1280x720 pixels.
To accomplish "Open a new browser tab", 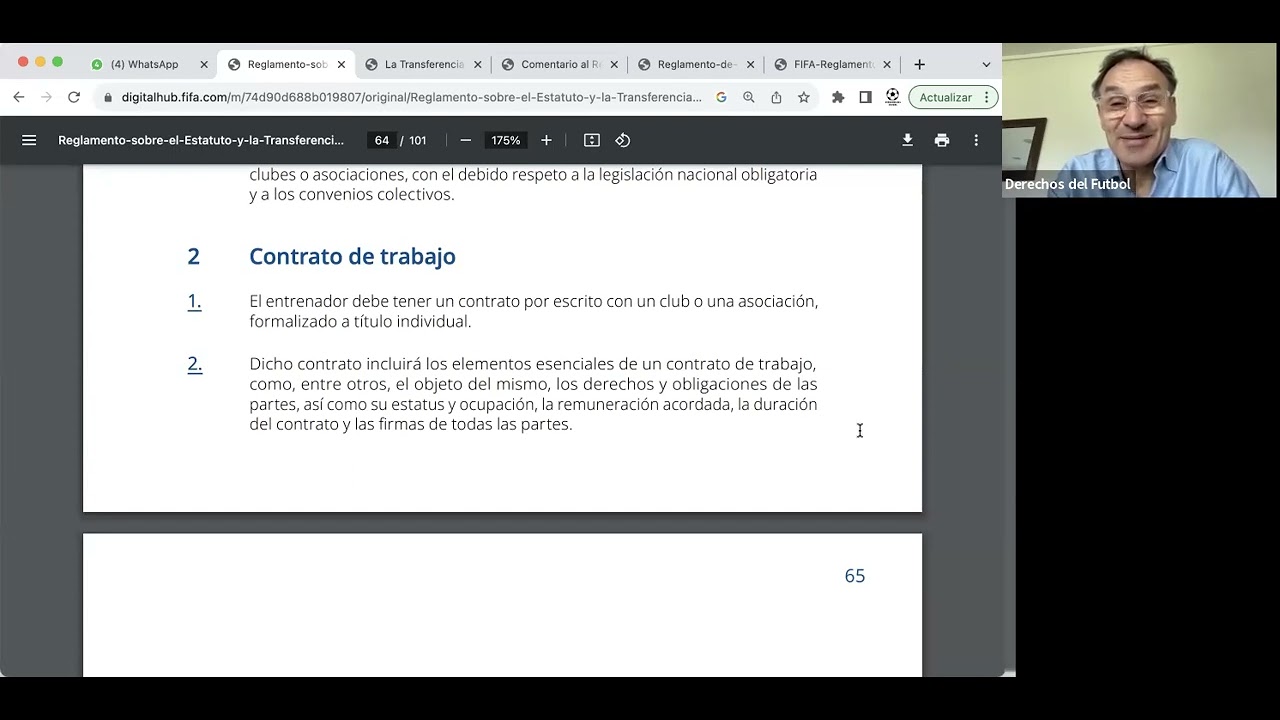I will (919, 64).
